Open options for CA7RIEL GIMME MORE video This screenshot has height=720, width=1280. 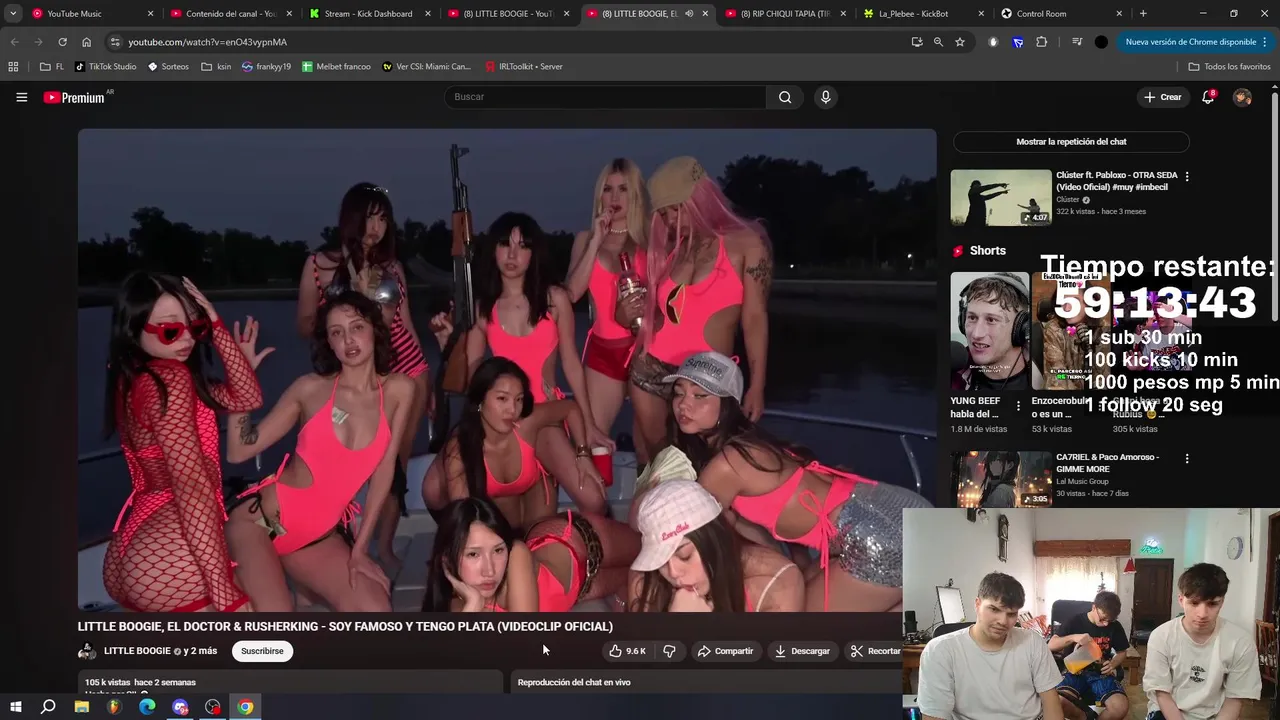1187,458
